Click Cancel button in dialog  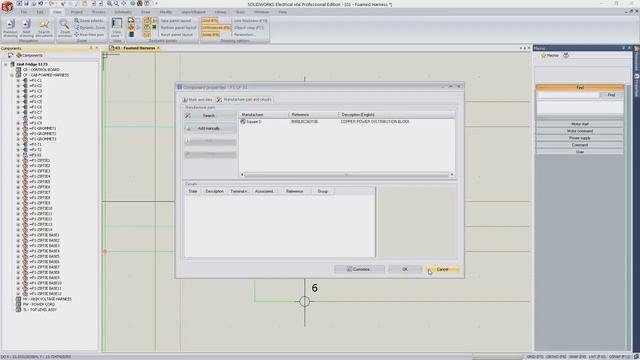point(442,269)
